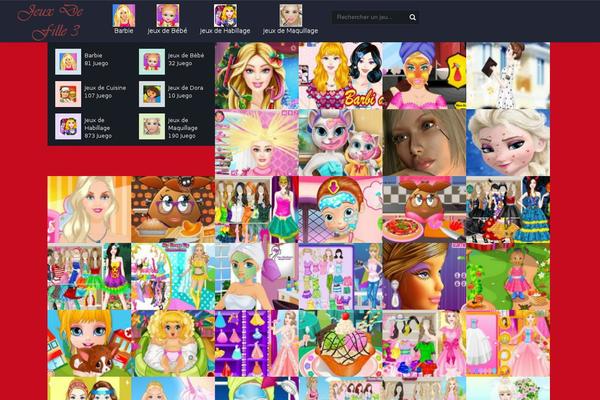Image resolution: width=600 pixels, height=400 pixels.
Task: Focus the Rechercher un jeu search field
Action: click(x=370, y=17)
